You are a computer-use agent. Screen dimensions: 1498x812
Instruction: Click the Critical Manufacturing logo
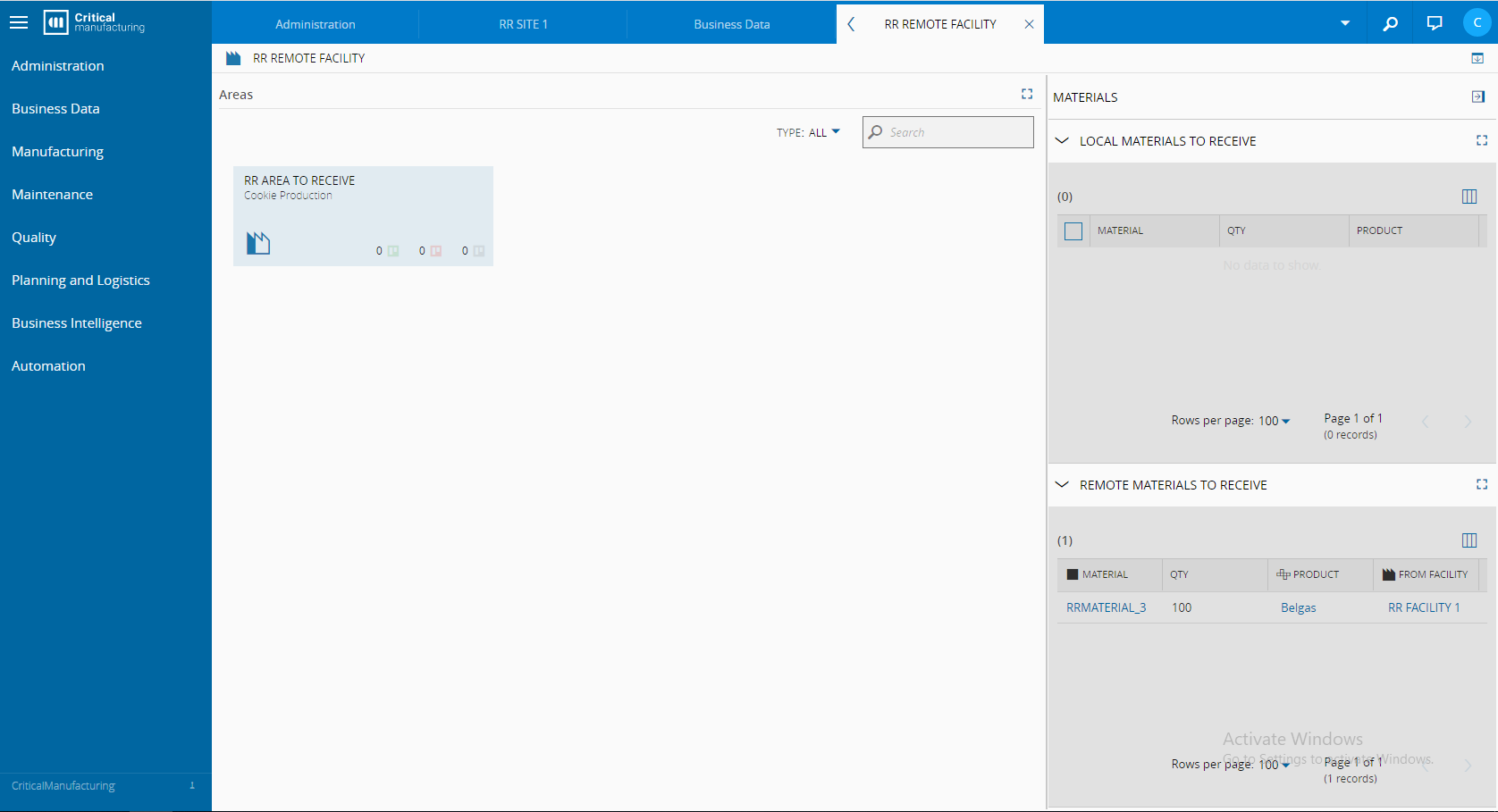pos(94,22)
